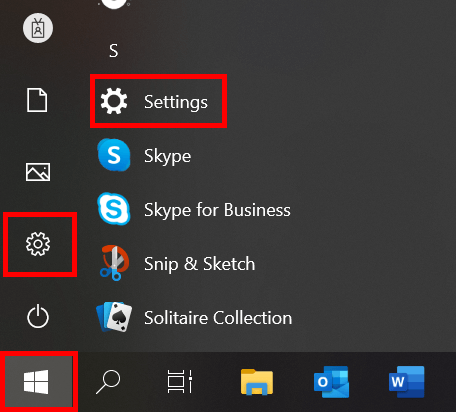Open Task View on the taskbar
Viewport: 456px width, 412px height.
click(x=180, y=382)
